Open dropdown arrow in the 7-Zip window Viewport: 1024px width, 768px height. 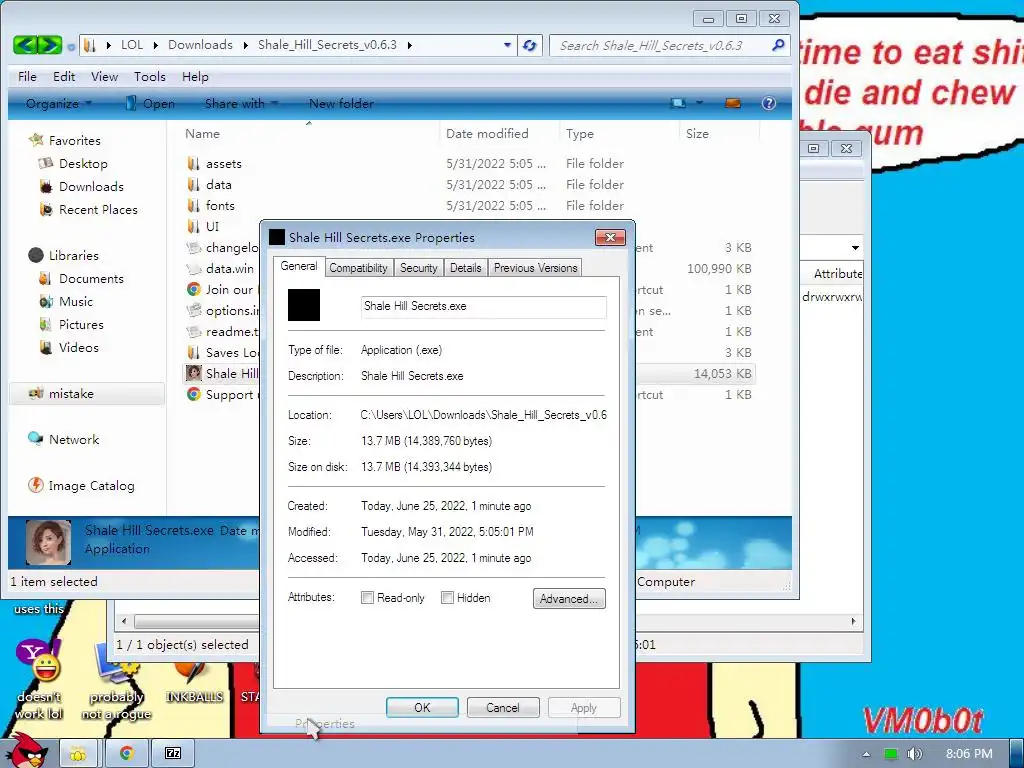point(855,248)
